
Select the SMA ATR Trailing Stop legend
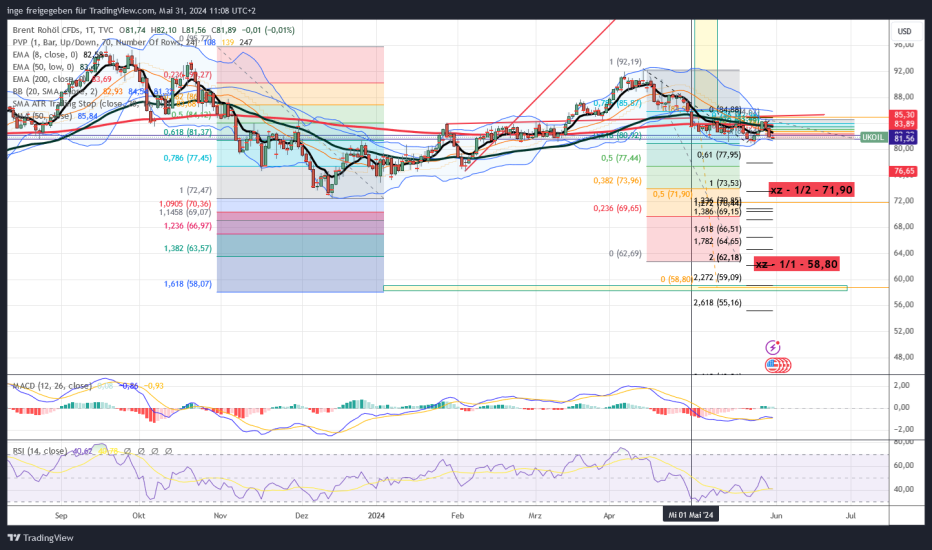pos(50,103)
